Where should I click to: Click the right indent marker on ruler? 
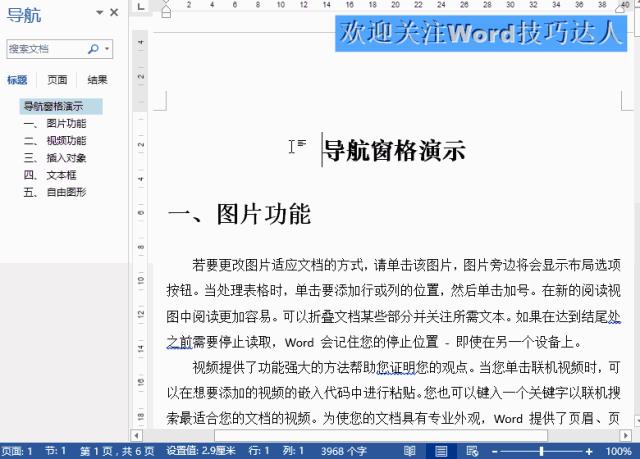(622, 7)
